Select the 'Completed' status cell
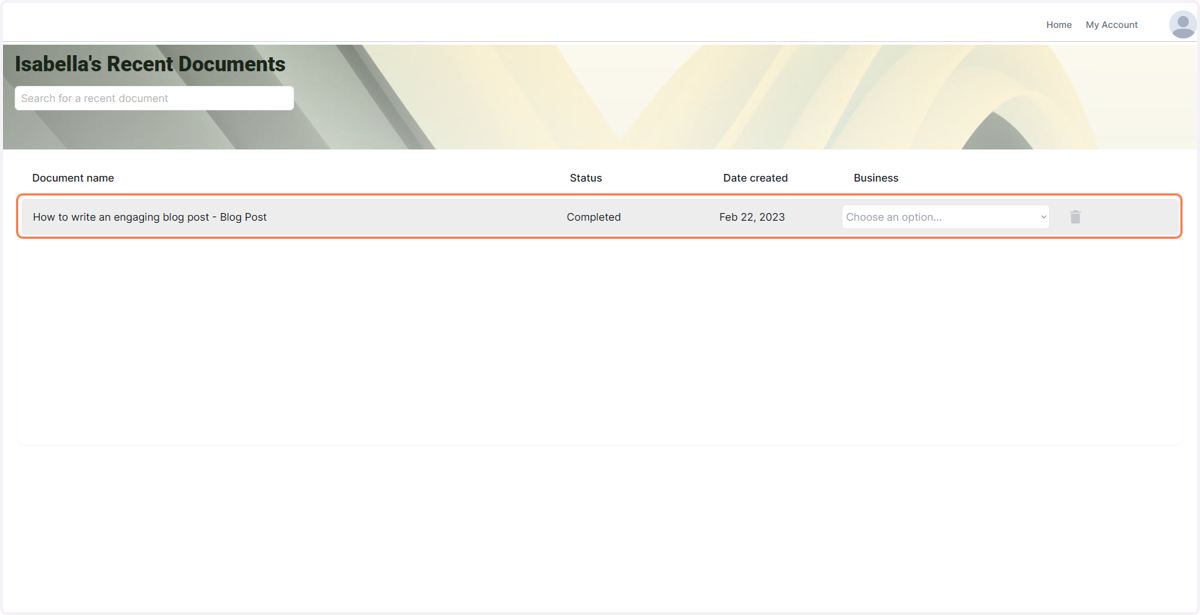The height and width of the screenshot is (615, 1200). pyautogui.click(x=594, y=217)
